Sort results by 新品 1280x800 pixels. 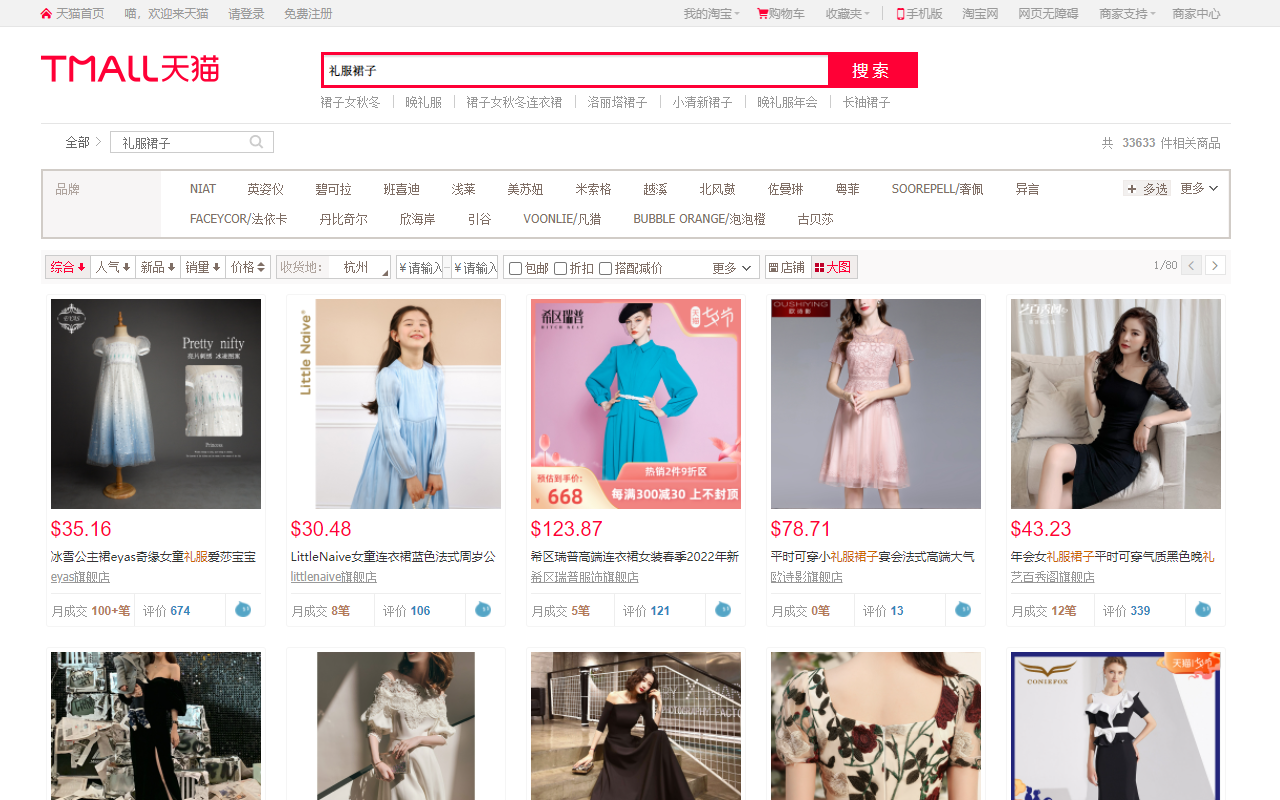tap(158, 267)
